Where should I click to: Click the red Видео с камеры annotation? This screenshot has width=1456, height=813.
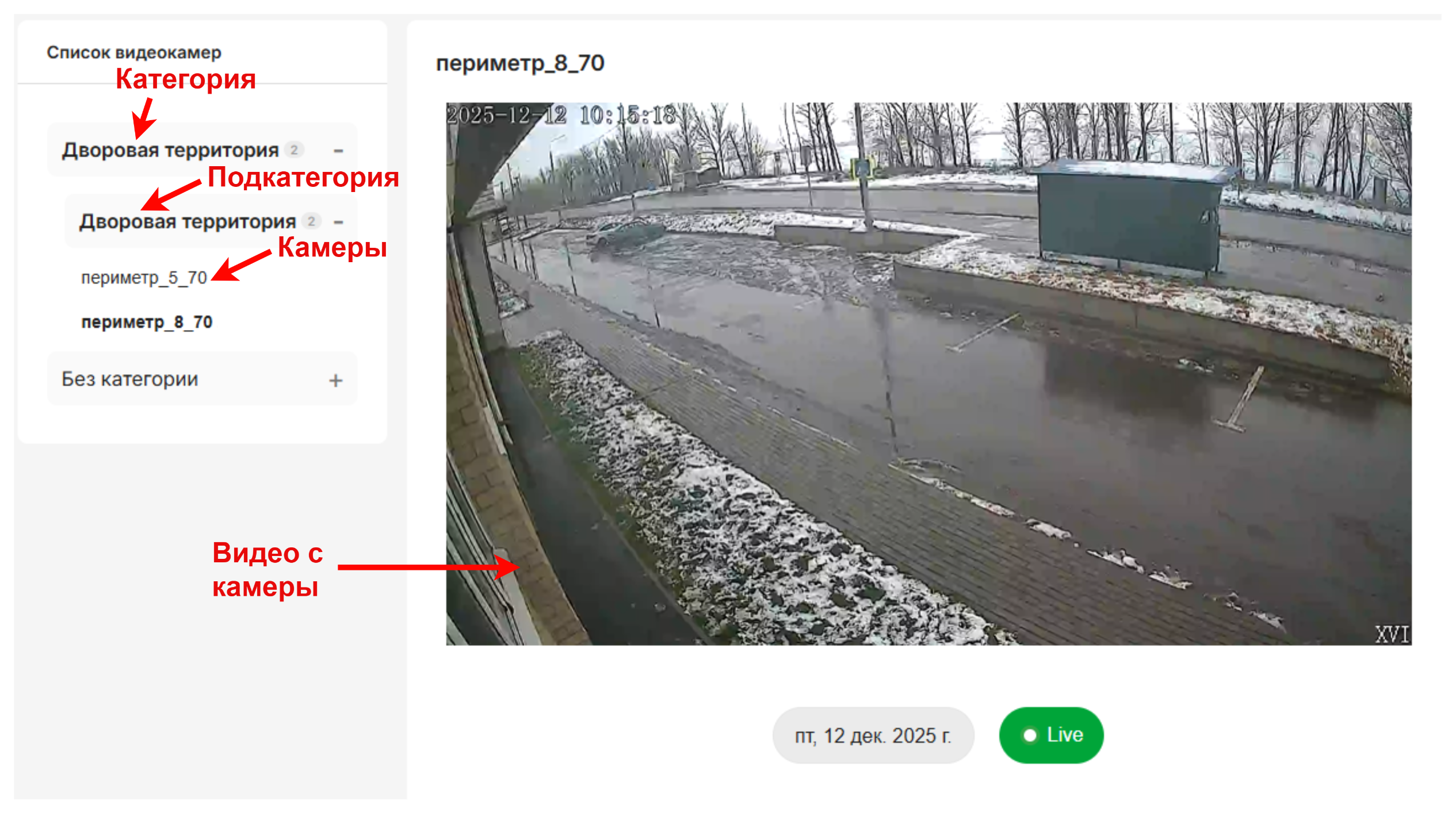pos(267,570)
